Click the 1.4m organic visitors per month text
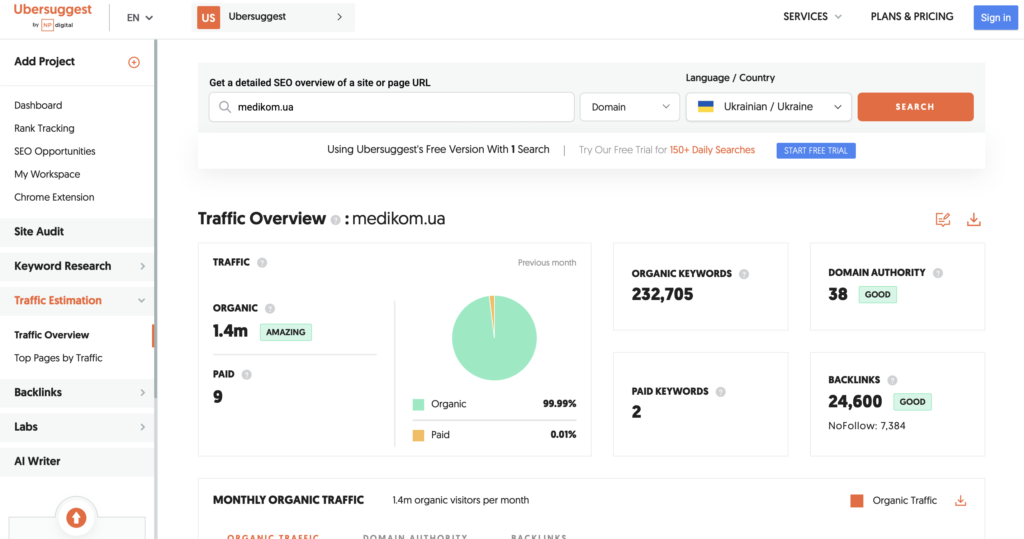This screenshot has width=1024, height=539. pyautogui.click(x=460, y=500)
